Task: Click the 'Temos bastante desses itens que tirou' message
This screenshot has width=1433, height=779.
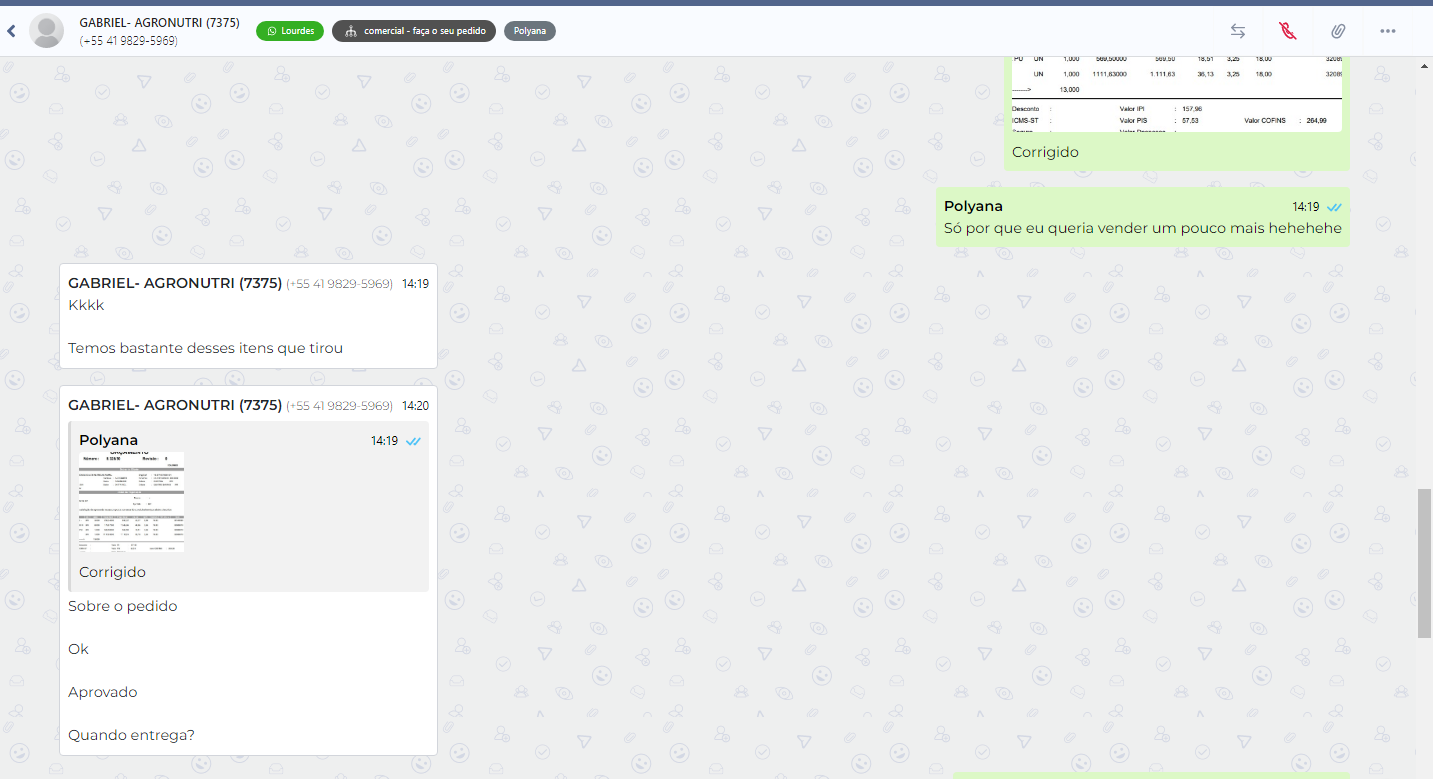Action: [205, 348]
